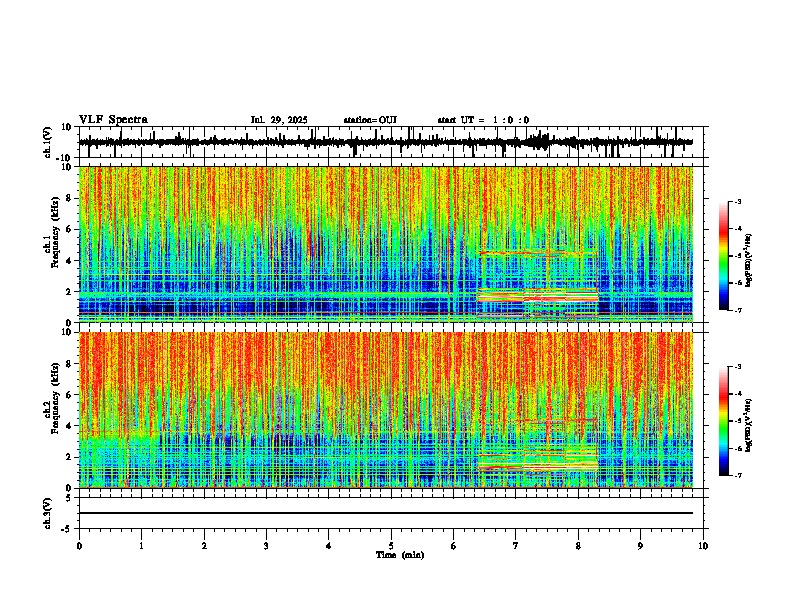Click the ch.2 spectrogram plot area
Viewport: 792px width, 612px height.
386,410
